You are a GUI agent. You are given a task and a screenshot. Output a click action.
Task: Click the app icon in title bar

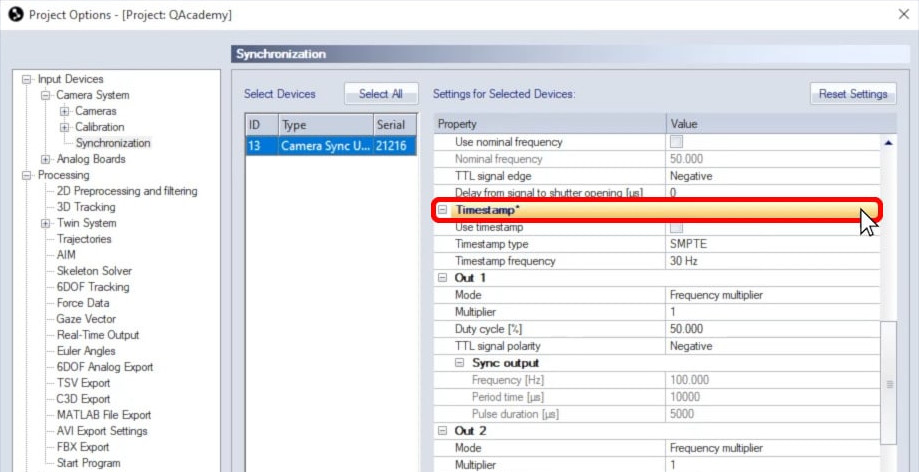(x=15, y=15)
